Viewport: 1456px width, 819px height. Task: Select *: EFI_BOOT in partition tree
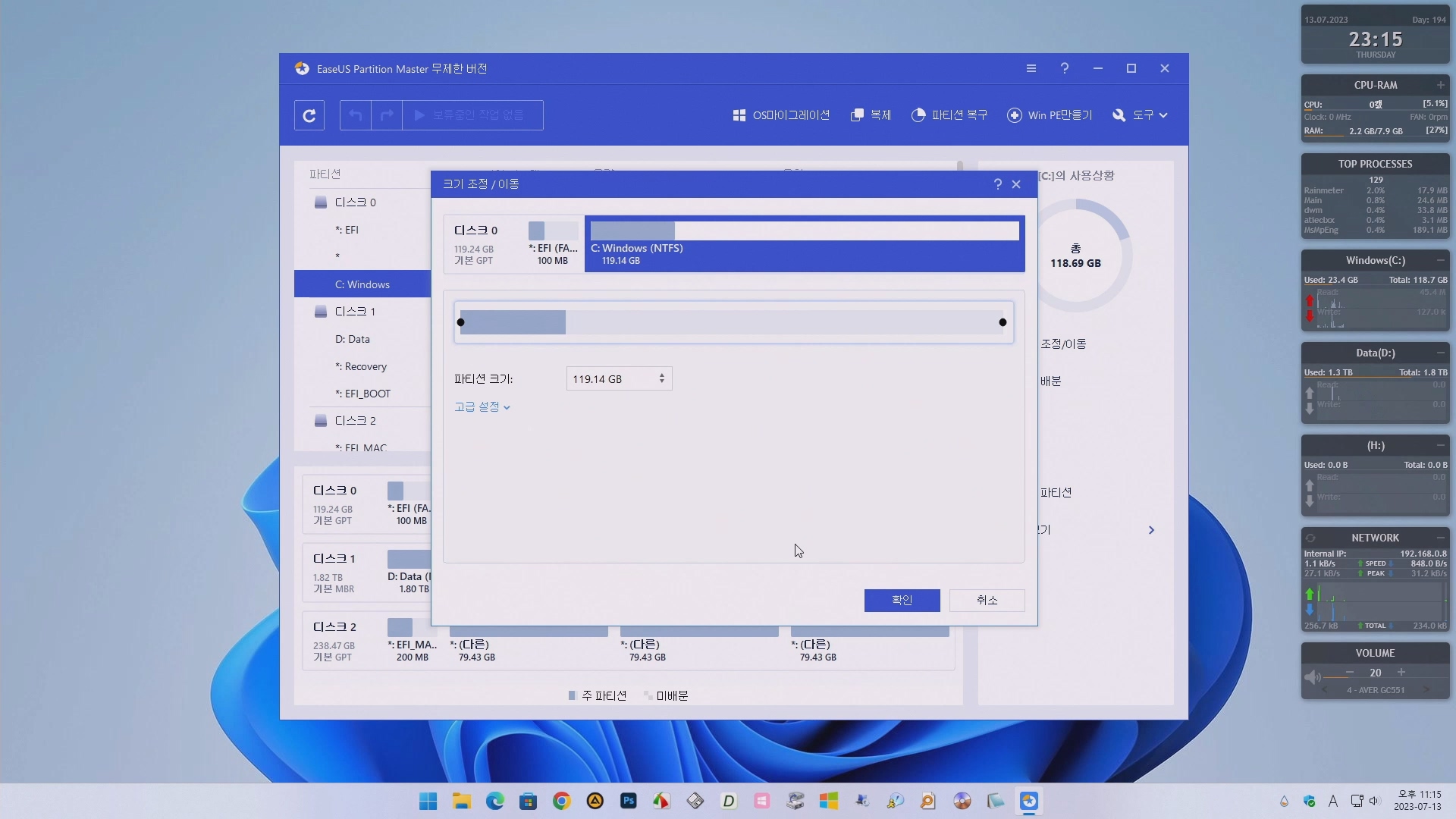362,394
